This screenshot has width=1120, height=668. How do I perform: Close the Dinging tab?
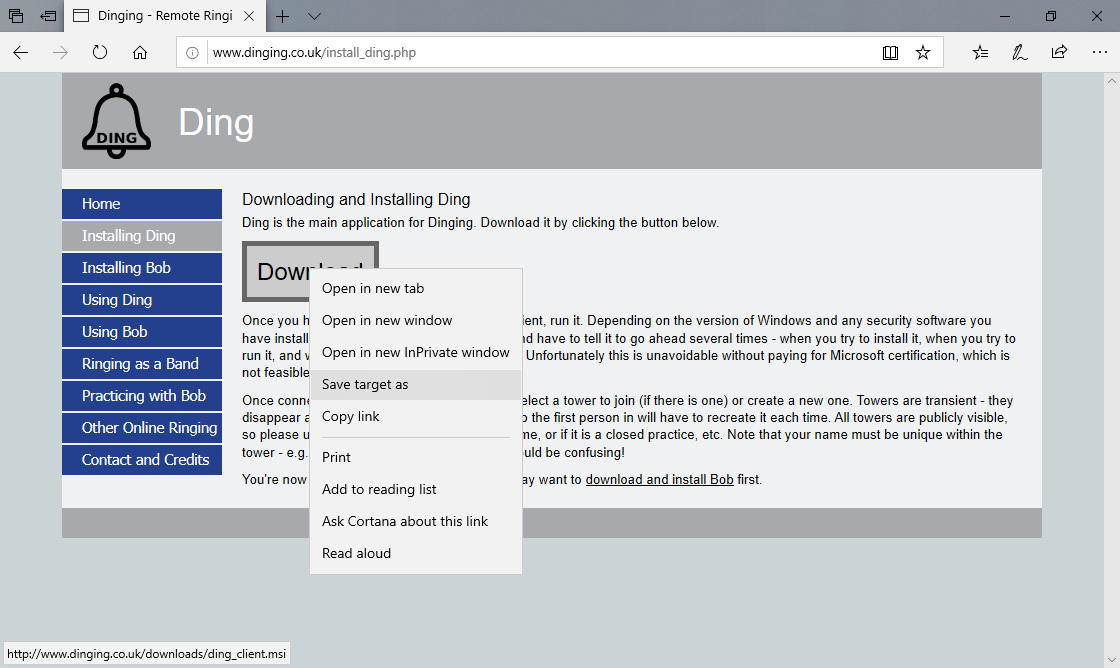click(x=249, y=16)
